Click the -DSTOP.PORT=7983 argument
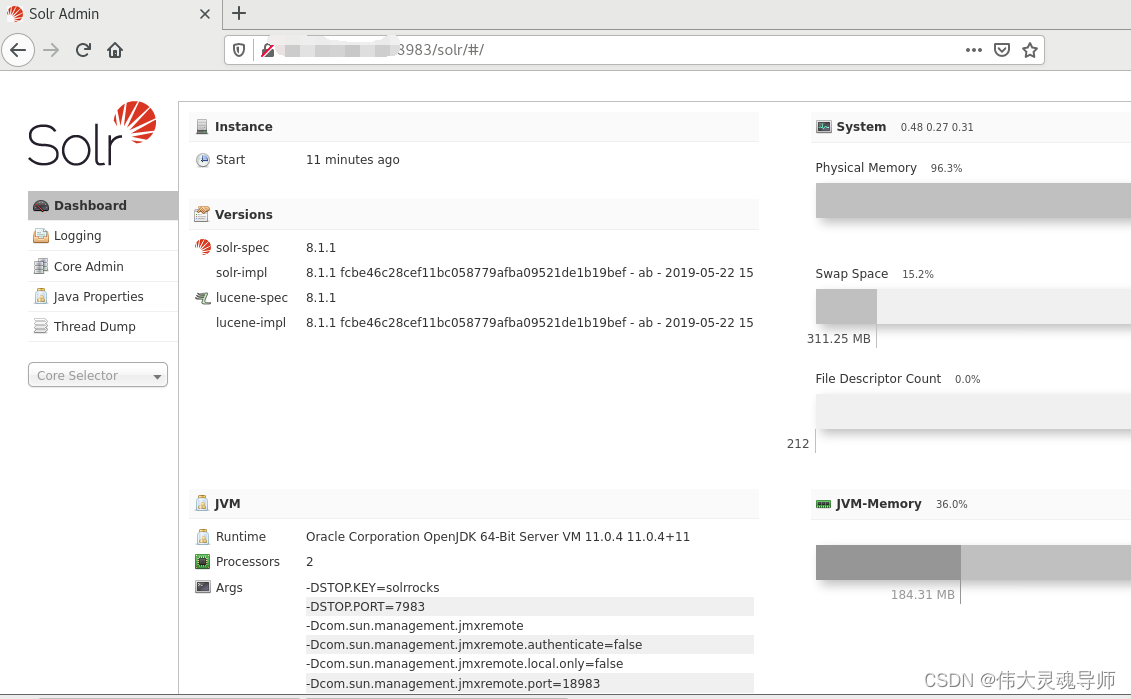 click(529, 607)
